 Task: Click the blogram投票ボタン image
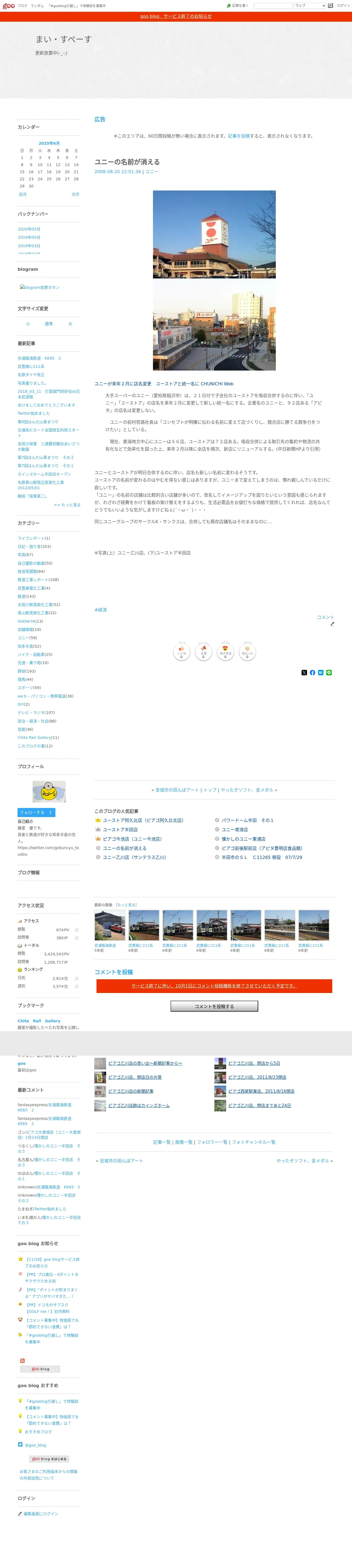39,287
